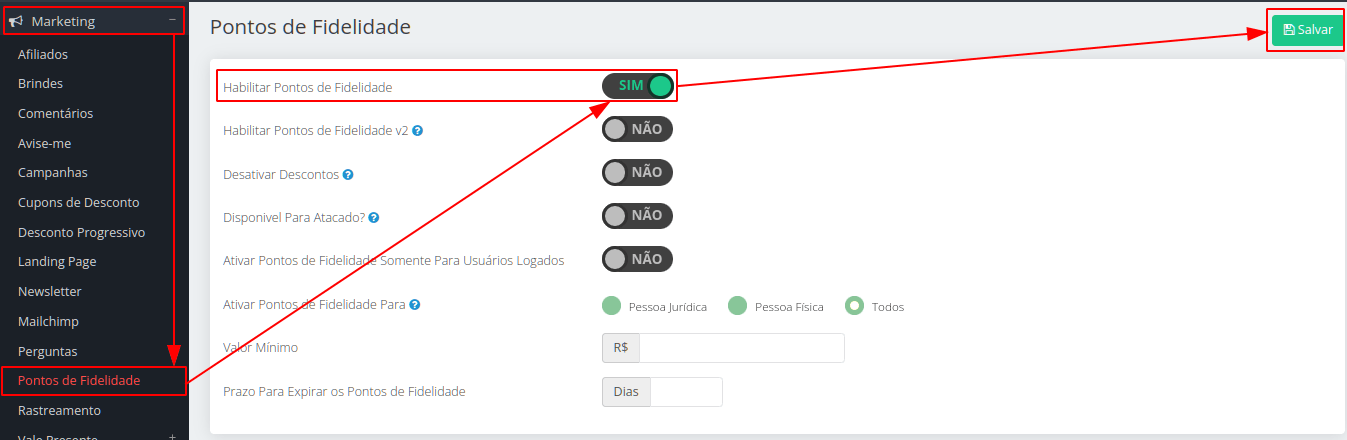Select the Pessoa Jurídica radio option

tap(611, 306)
